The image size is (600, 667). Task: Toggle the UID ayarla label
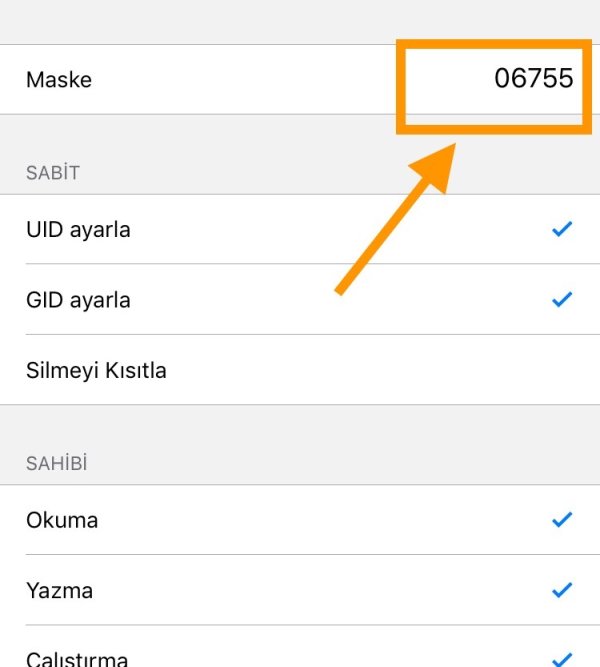point(78,230)
